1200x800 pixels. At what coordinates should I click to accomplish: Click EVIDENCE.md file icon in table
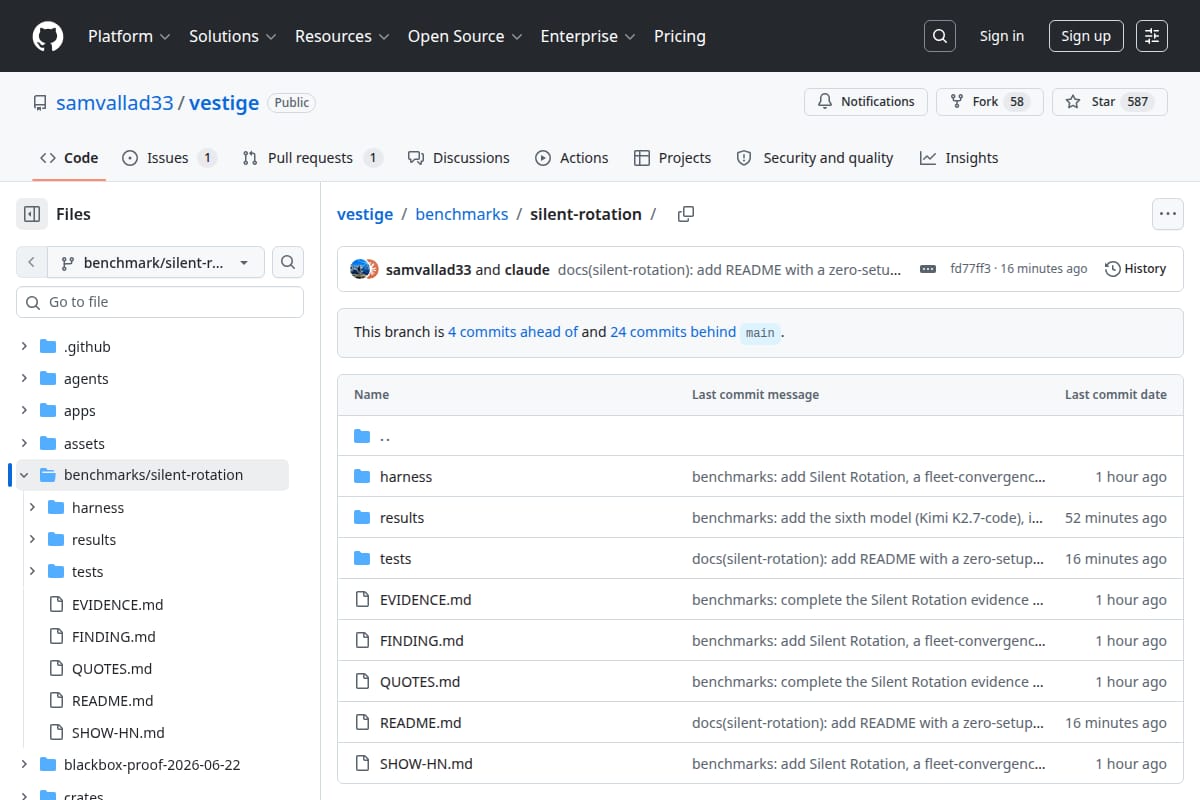(362, 600)
